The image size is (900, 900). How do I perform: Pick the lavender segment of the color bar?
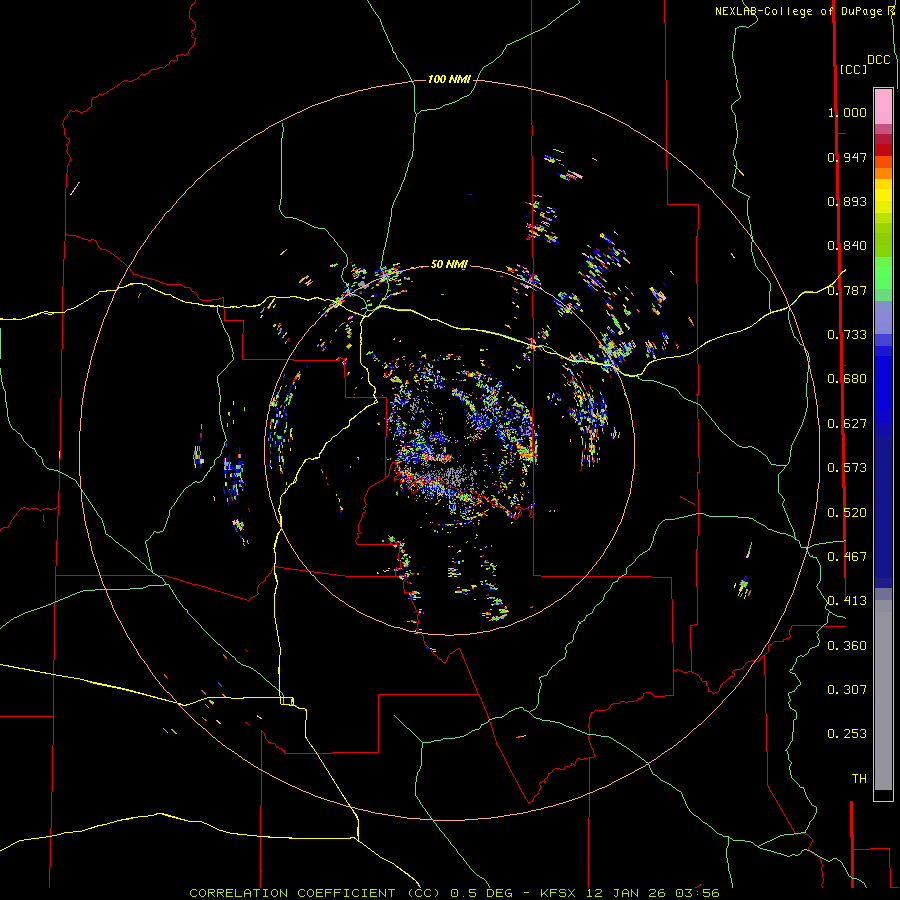point(883,317)
